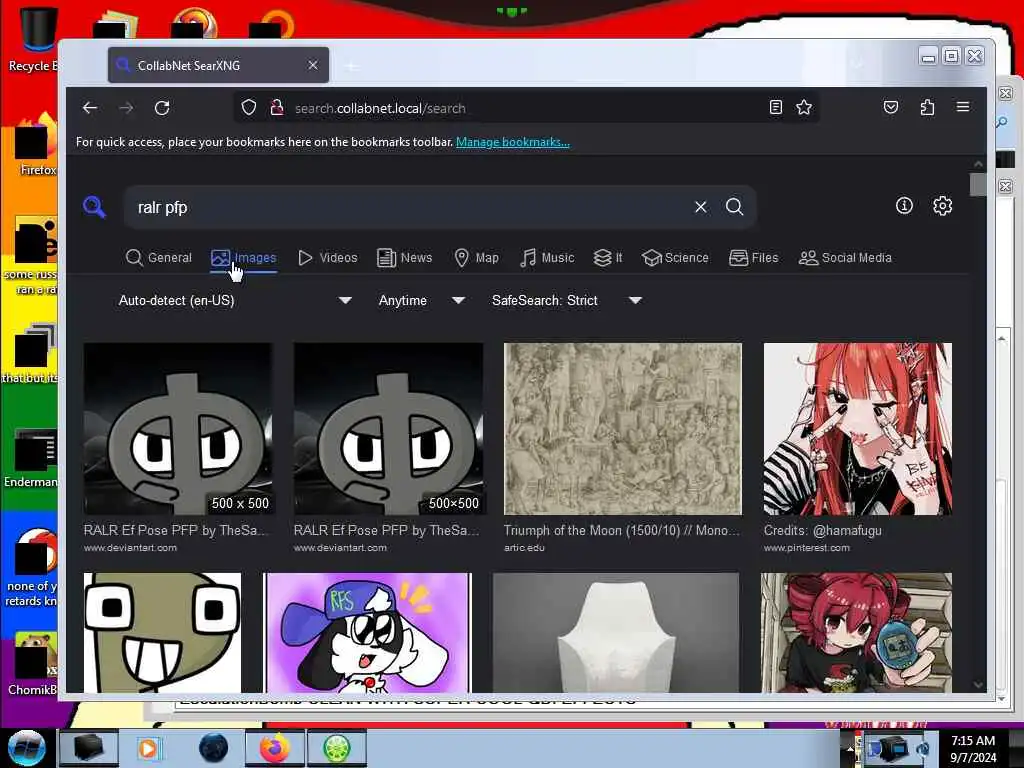Clear the search query with X icon
Screen dimensions: 1024x768
pos(701,207)
